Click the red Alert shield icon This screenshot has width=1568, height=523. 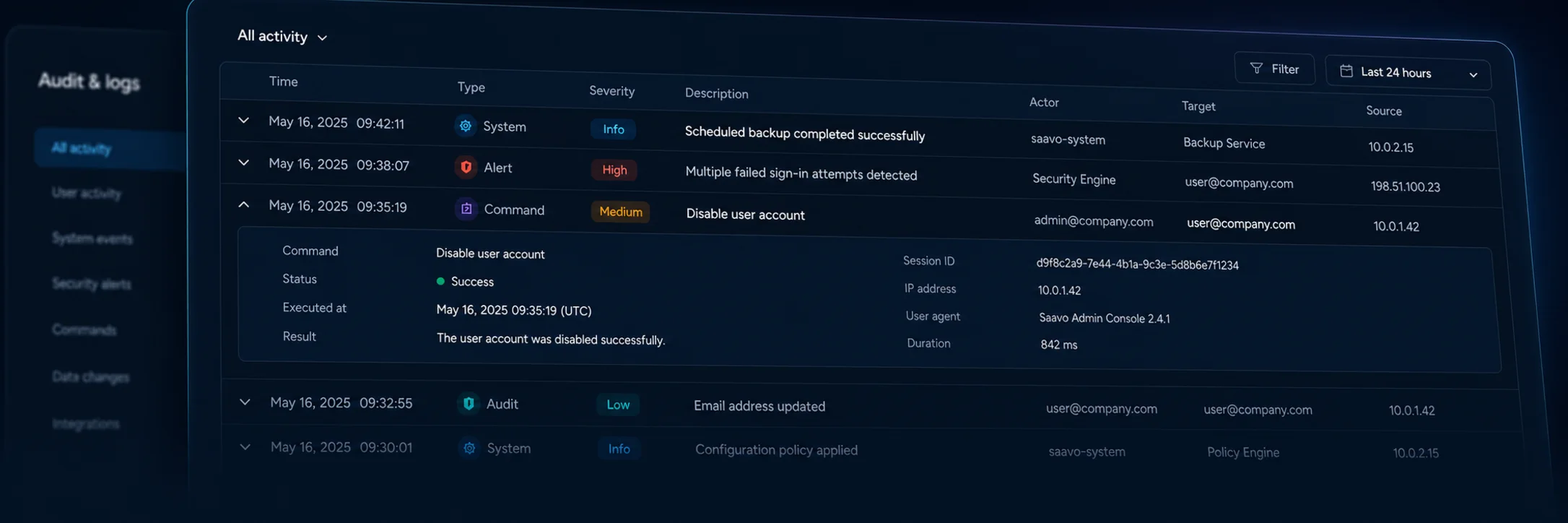pyautogui.click(x=466, y=167)
